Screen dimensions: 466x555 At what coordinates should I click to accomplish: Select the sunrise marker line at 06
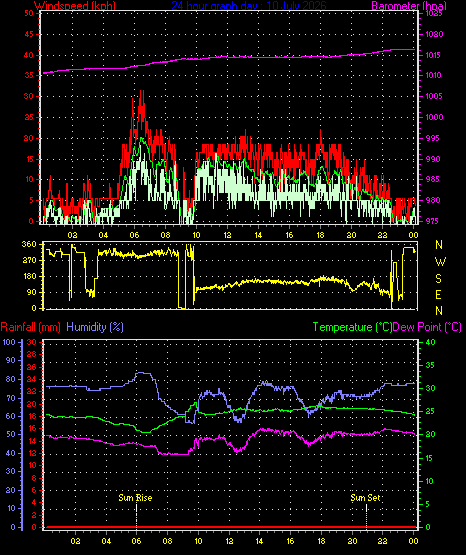[x=137, y=516]
